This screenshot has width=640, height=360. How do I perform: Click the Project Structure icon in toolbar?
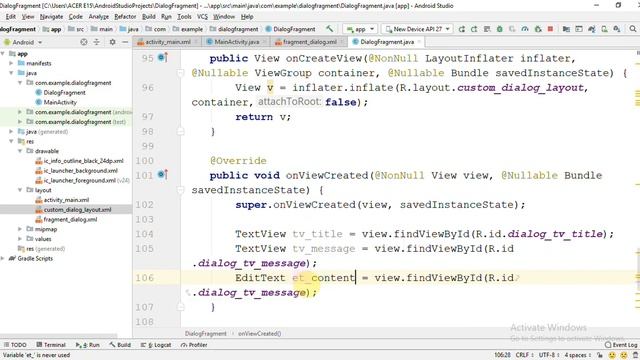566,29
